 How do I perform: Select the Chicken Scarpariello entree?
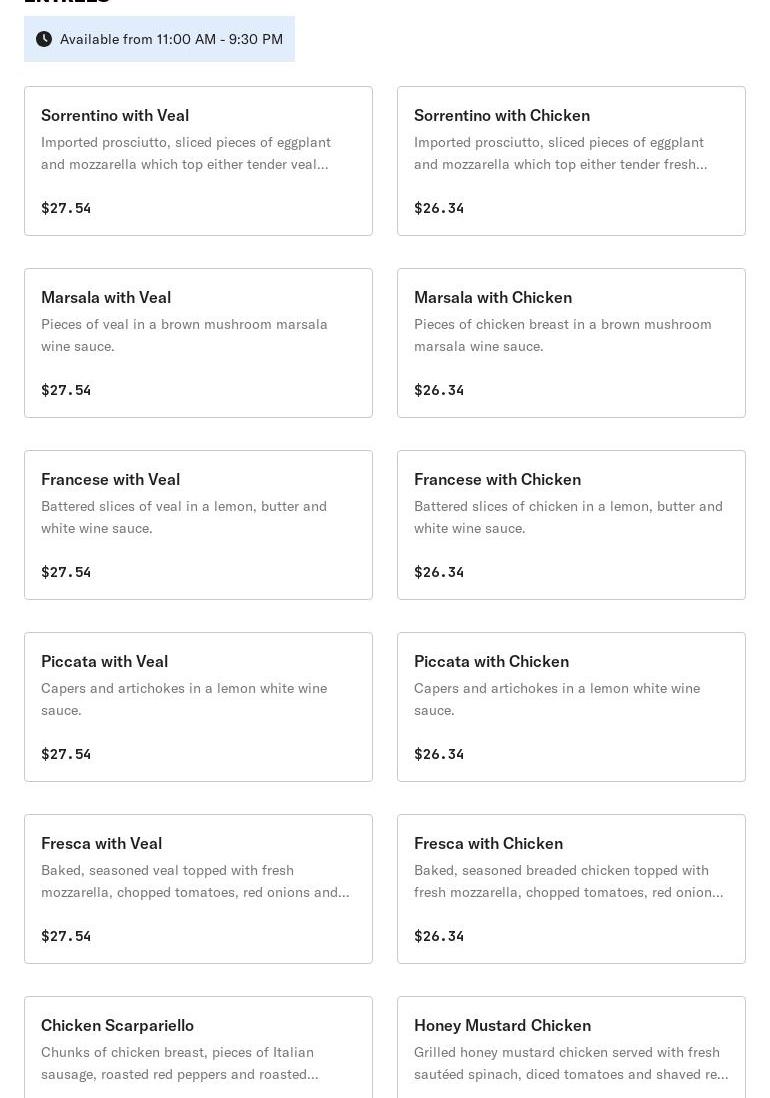(x=198, y=1050)
